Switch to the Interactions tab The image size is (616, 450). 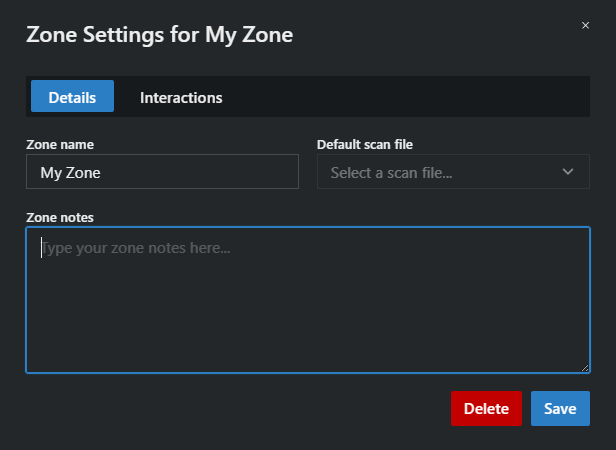181,97
